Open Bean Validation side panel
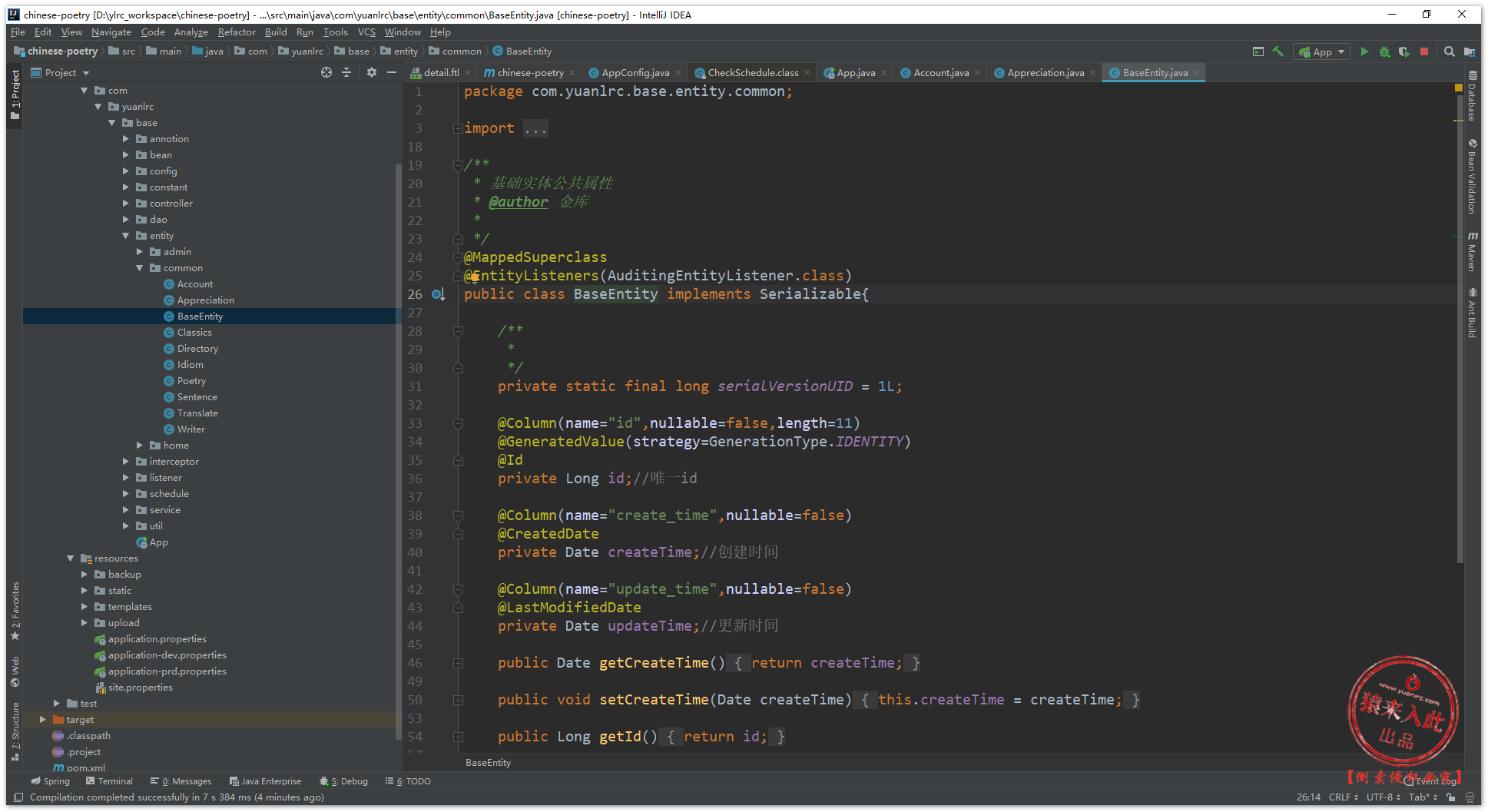1488x812 pixels. click(1472, 177)
